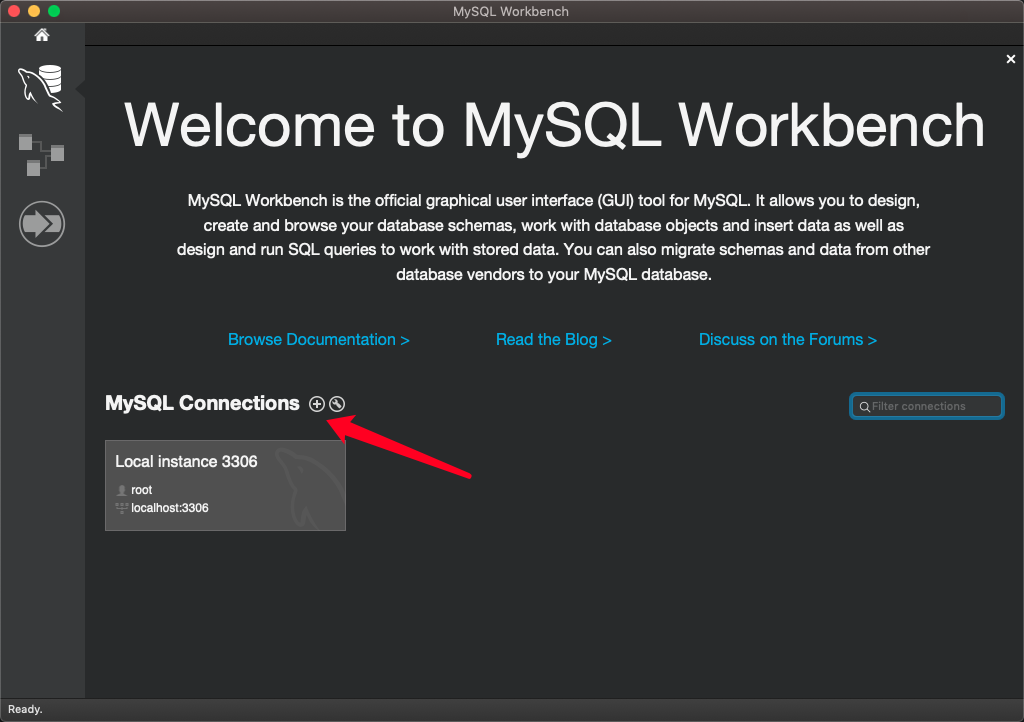The width and height of the screenshot is (1024, 722).
Task: Visit Discuss on the Forums link
Action: coord(788,339)
